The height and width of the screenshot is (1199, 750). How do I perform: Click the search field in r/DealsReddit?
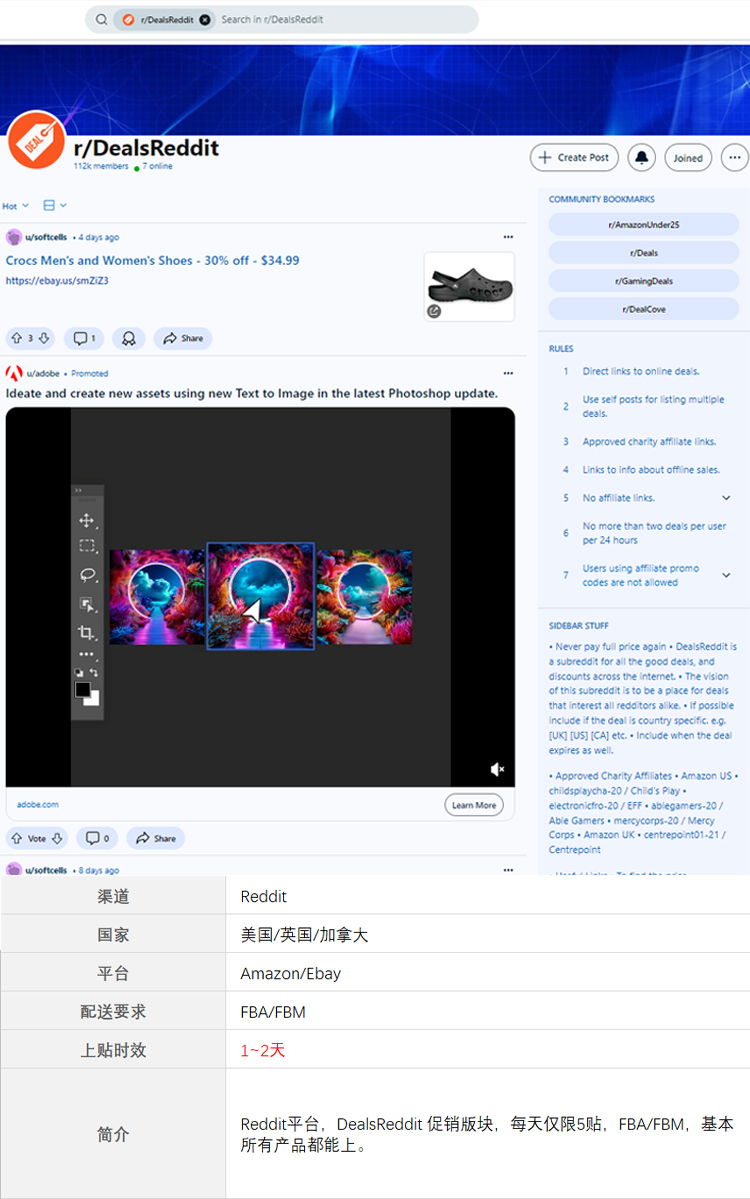click(340, 19)
